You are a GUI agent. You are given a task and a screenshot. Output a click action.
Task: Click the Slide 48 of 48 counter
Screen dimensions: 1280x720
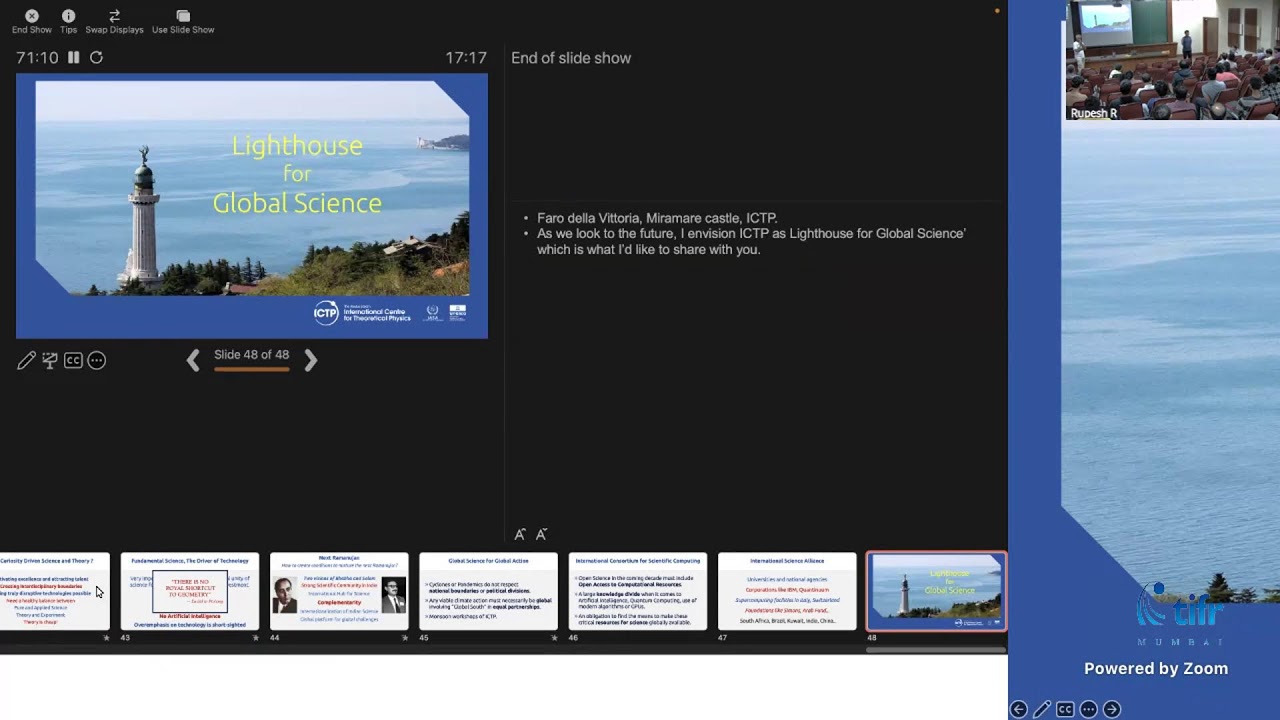point(251,355)
